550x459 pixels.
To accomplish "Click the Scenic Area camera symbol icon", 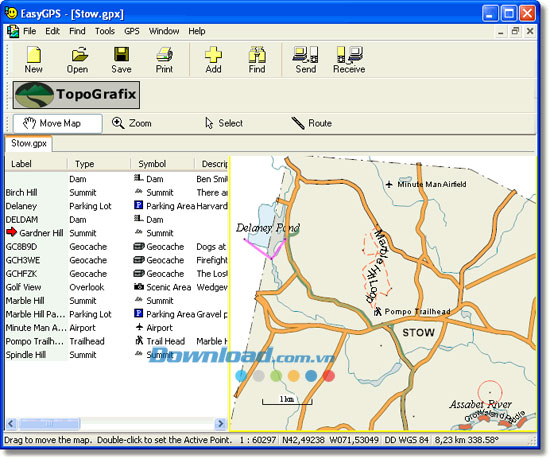I will pyautogui.click(x=139, y=286).
